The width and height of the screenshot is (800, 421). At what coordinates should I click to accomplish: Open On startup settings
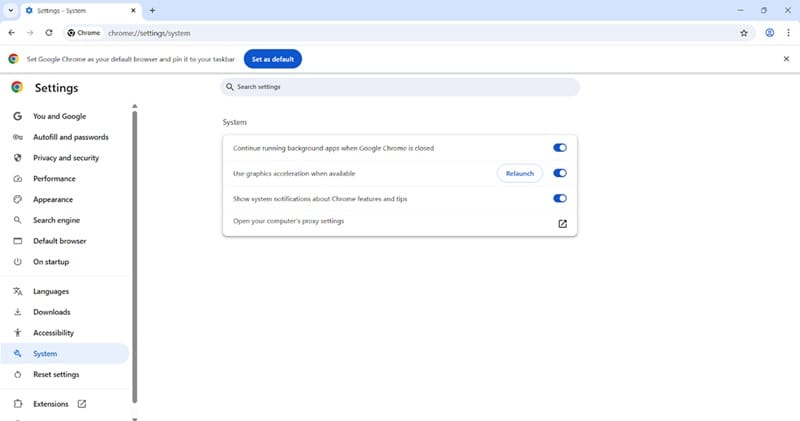[51, 262]
